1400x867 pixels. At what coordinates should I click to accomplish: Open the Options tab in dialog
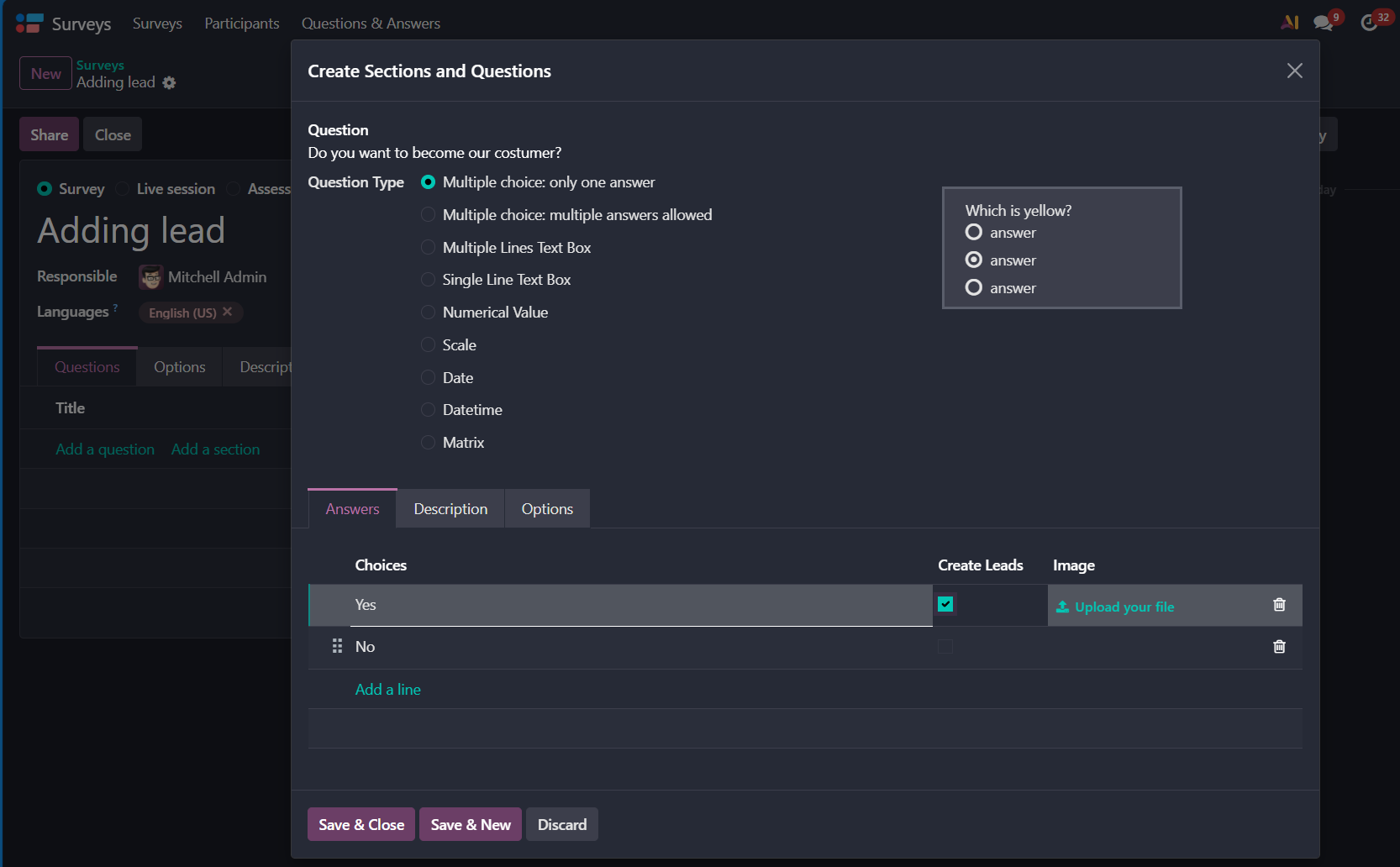tap(547, 509)
